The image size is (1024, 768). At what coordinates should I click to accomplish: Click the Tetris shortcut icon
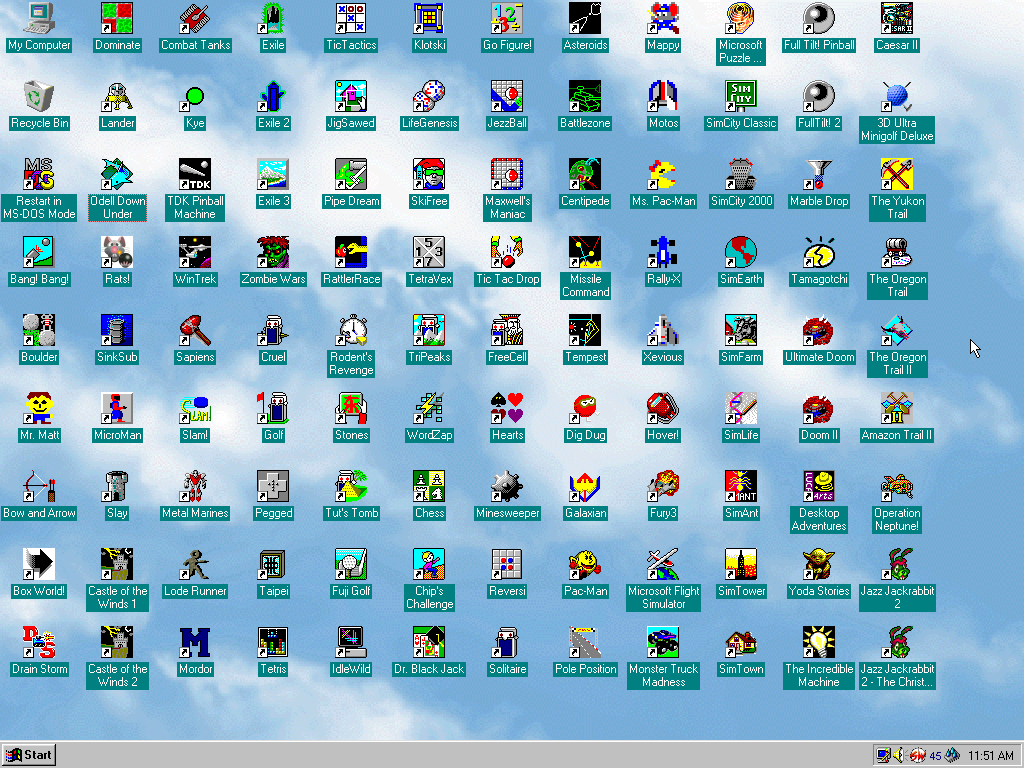(273, 641)
